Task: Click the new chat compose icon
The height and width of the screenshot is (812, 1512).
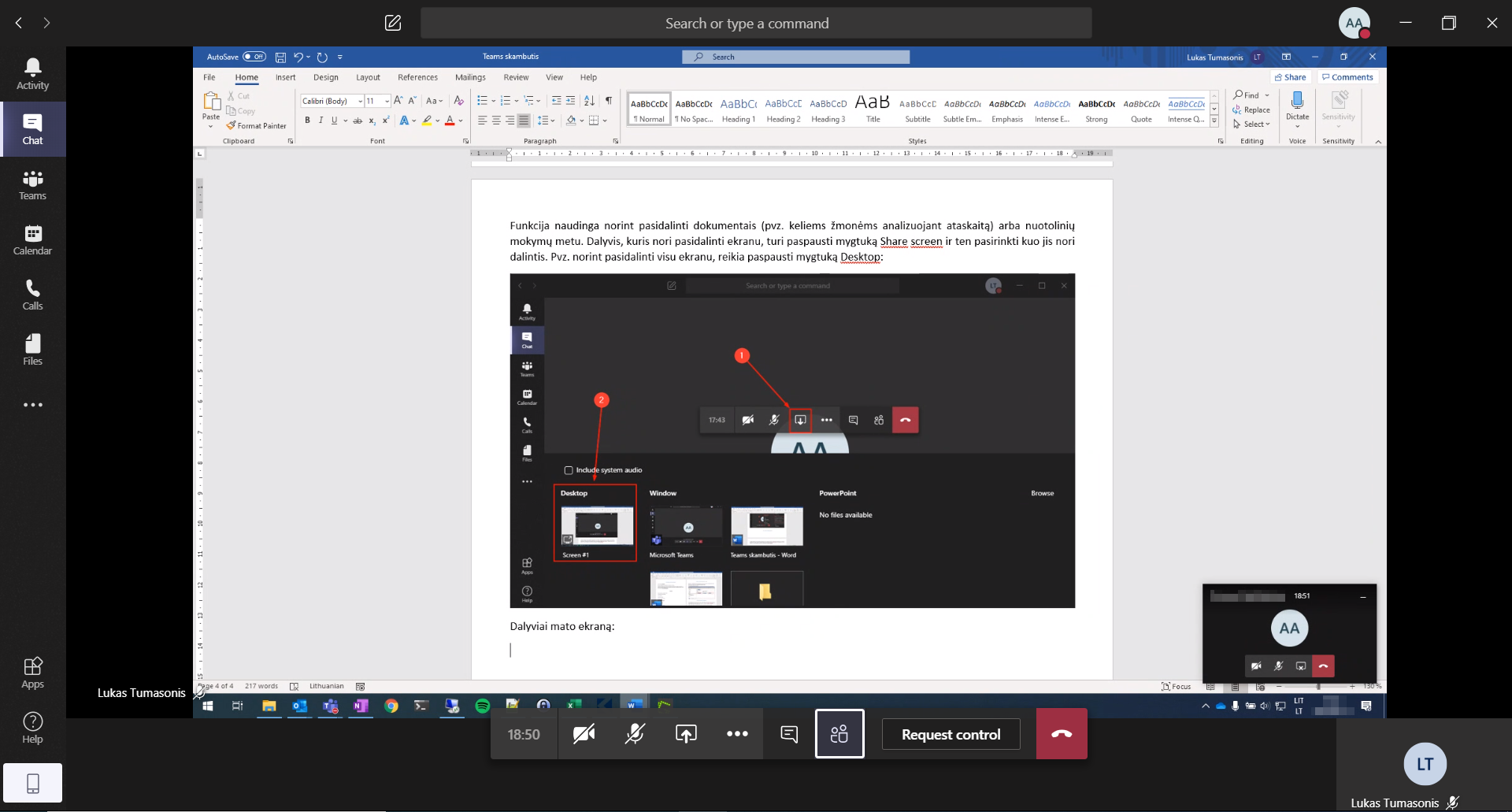Action: click(393, 23)
